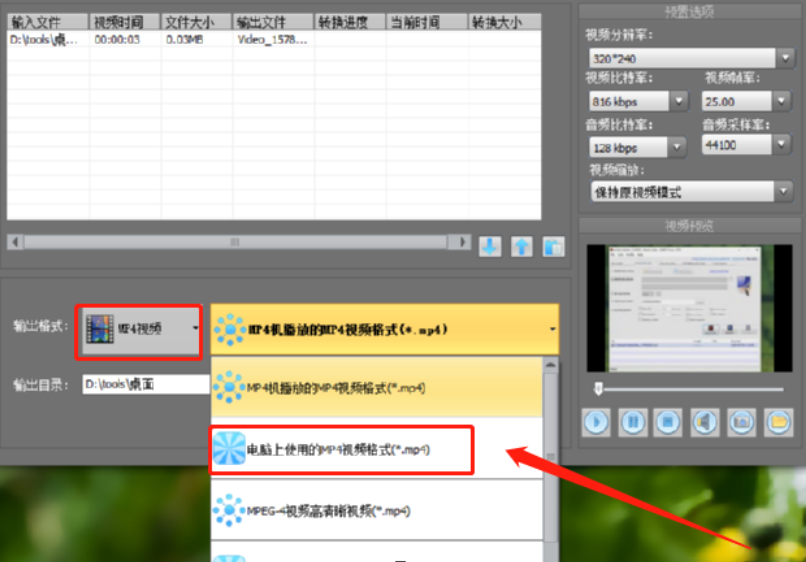Open the folder icon under preview
Image resolution: width=806 pixels, height=562 pixels.
tap(778, 423)
